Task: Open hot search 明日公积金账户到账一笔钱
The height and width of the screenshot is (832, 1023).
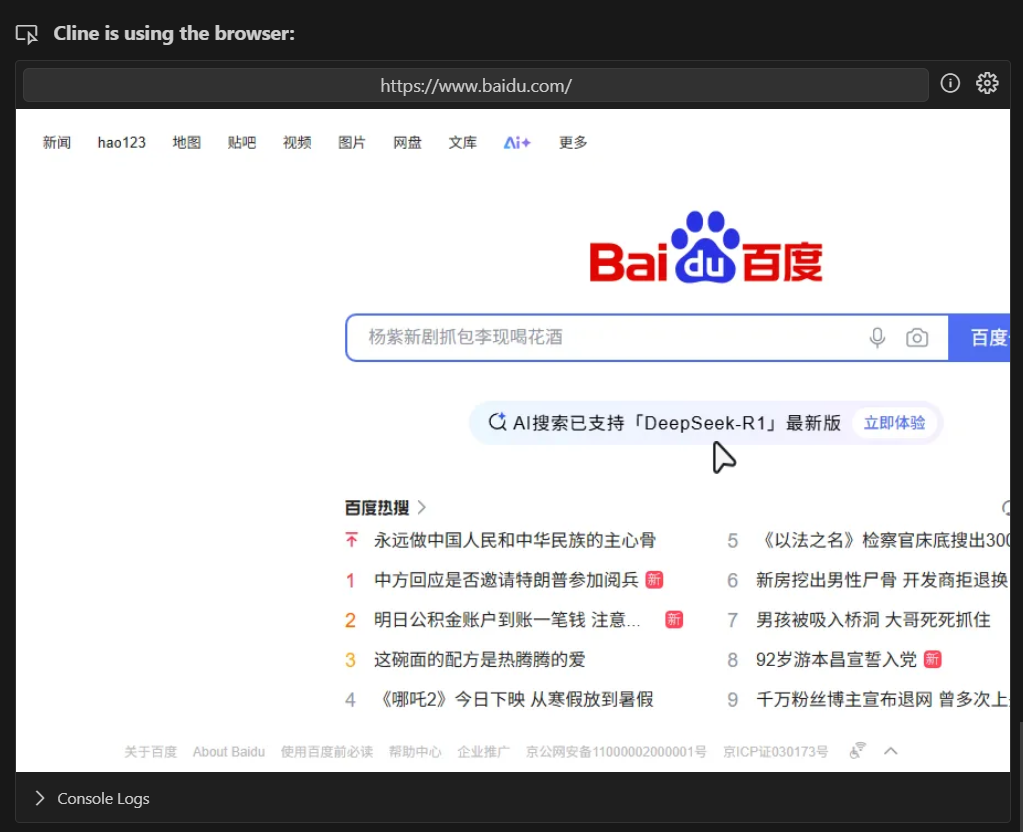Action: 507,620
